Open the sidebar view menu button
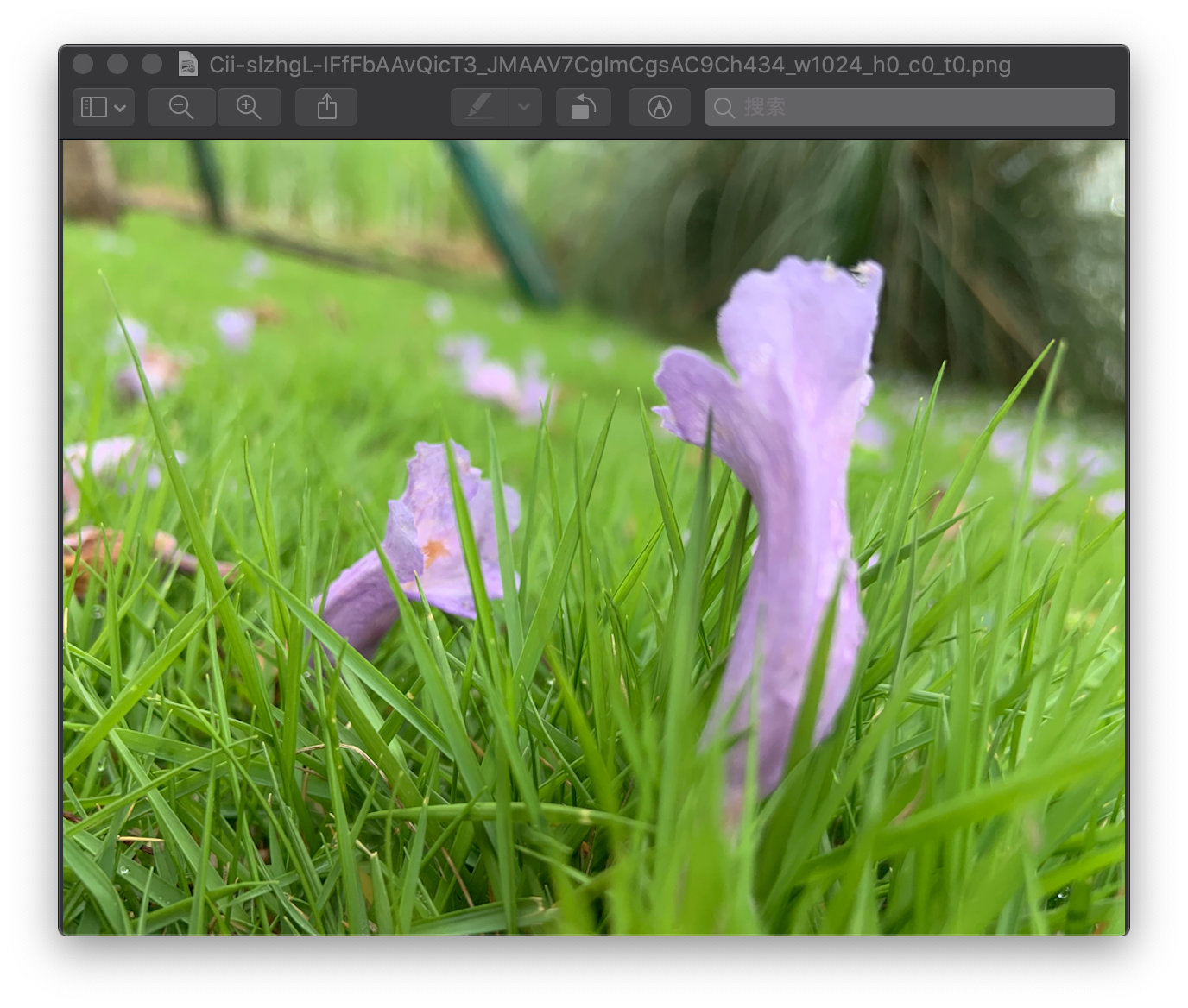The height and width of the screenshot is (1008, 1188). pos(104,107)
